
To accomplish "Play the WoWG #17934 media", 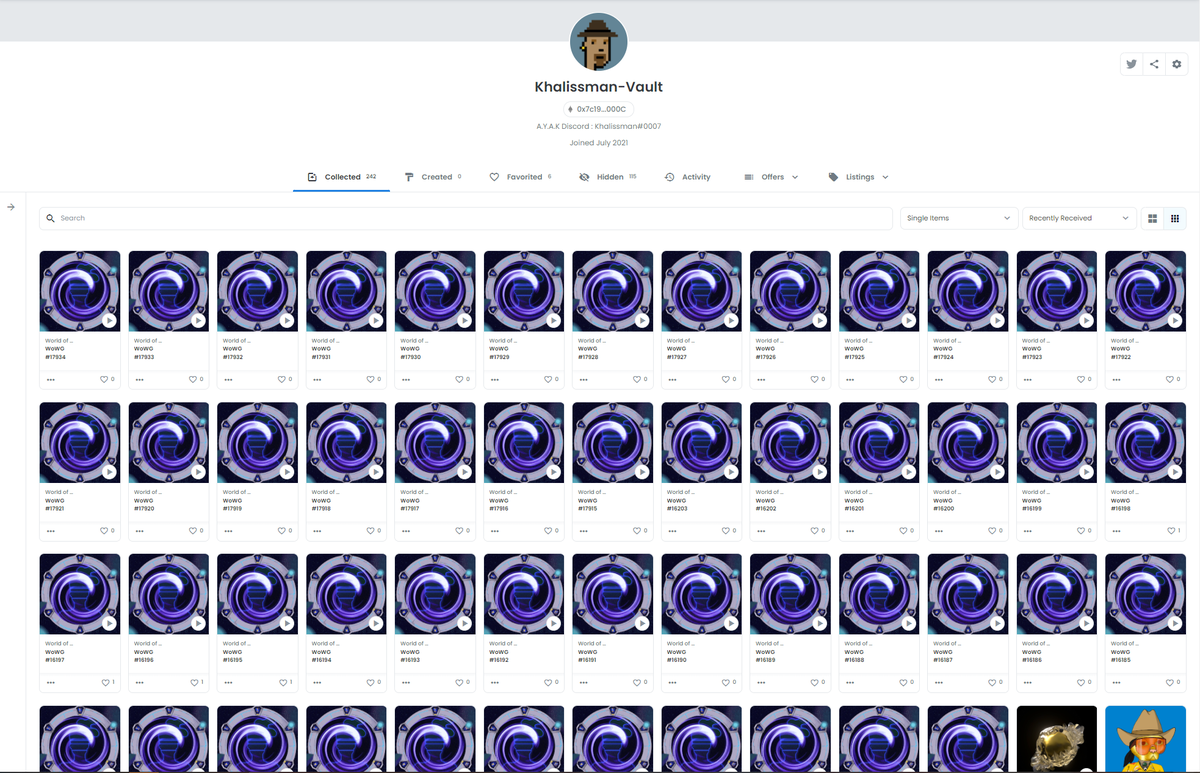I will tap(109, 321).
